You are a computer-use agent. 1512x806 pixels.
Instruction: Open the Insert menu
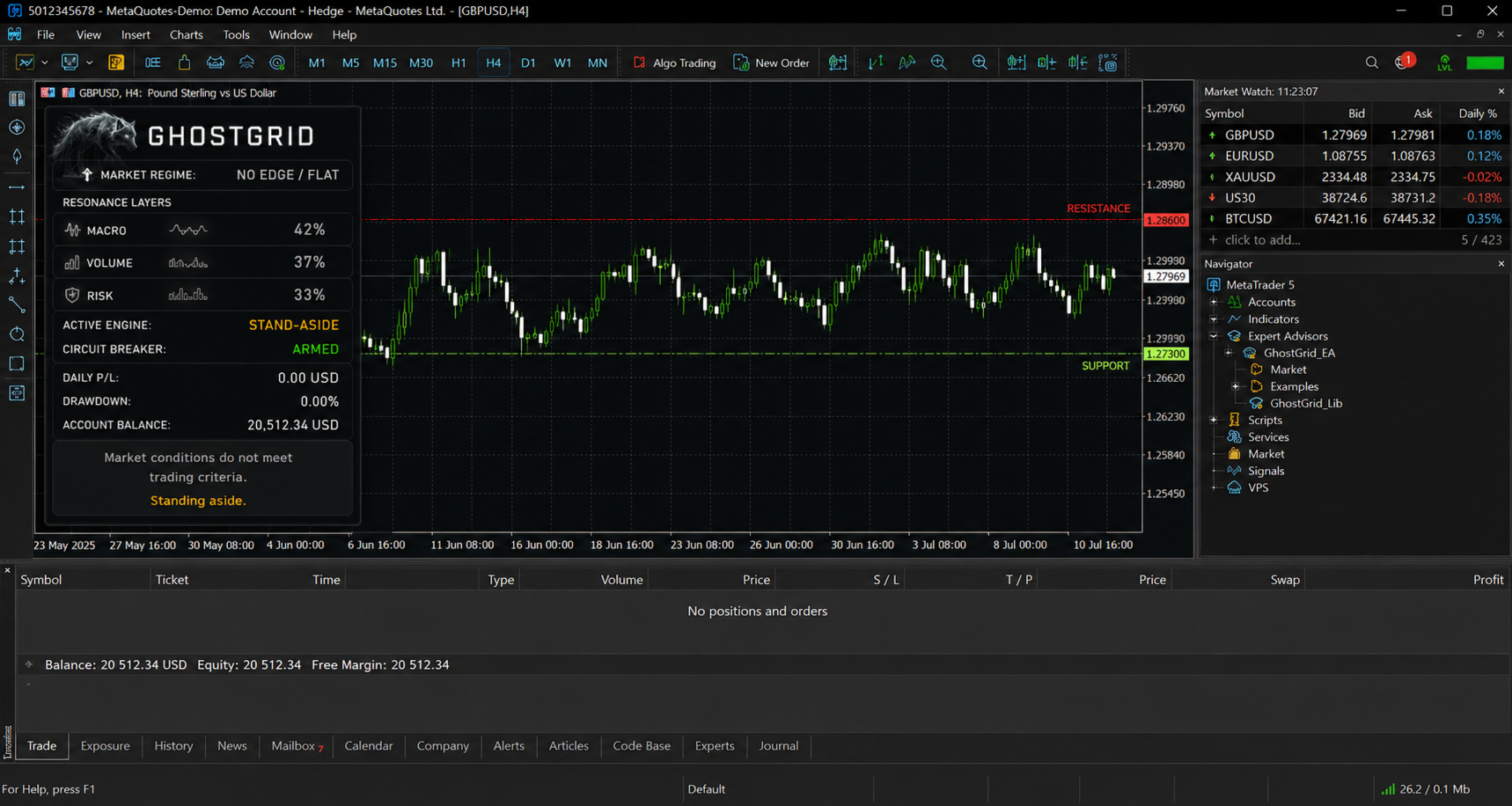pyautogui.click(x=136, y=34)
